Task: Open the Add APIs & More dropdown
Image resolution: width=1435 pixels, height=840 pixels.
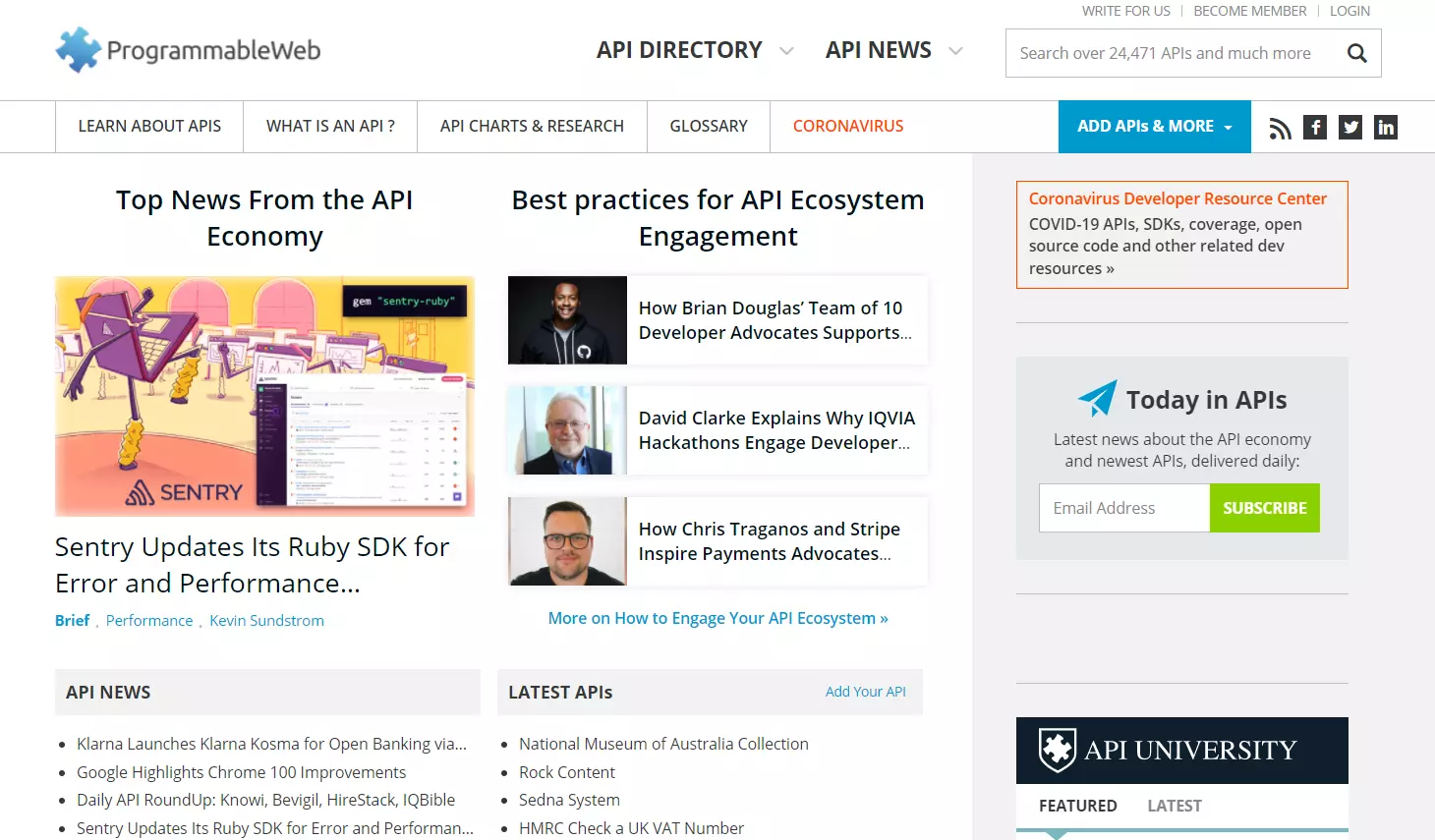Action: click(1154, 127)
